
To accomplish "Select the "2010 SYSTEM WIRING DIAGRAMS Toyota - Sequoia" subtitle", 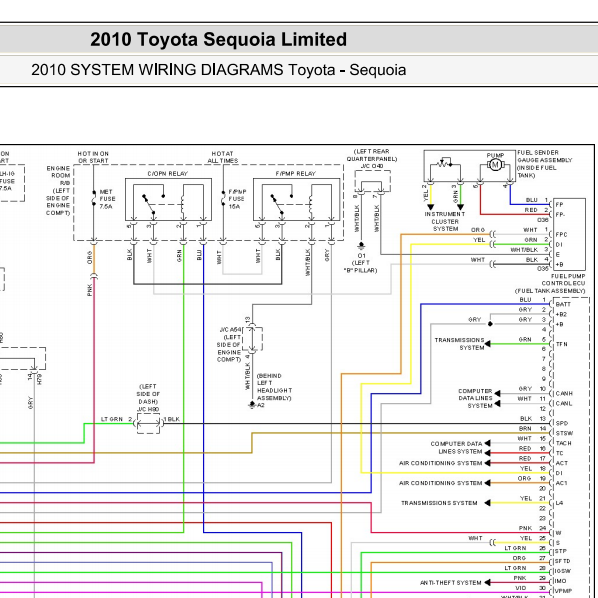I will point(219,70).
